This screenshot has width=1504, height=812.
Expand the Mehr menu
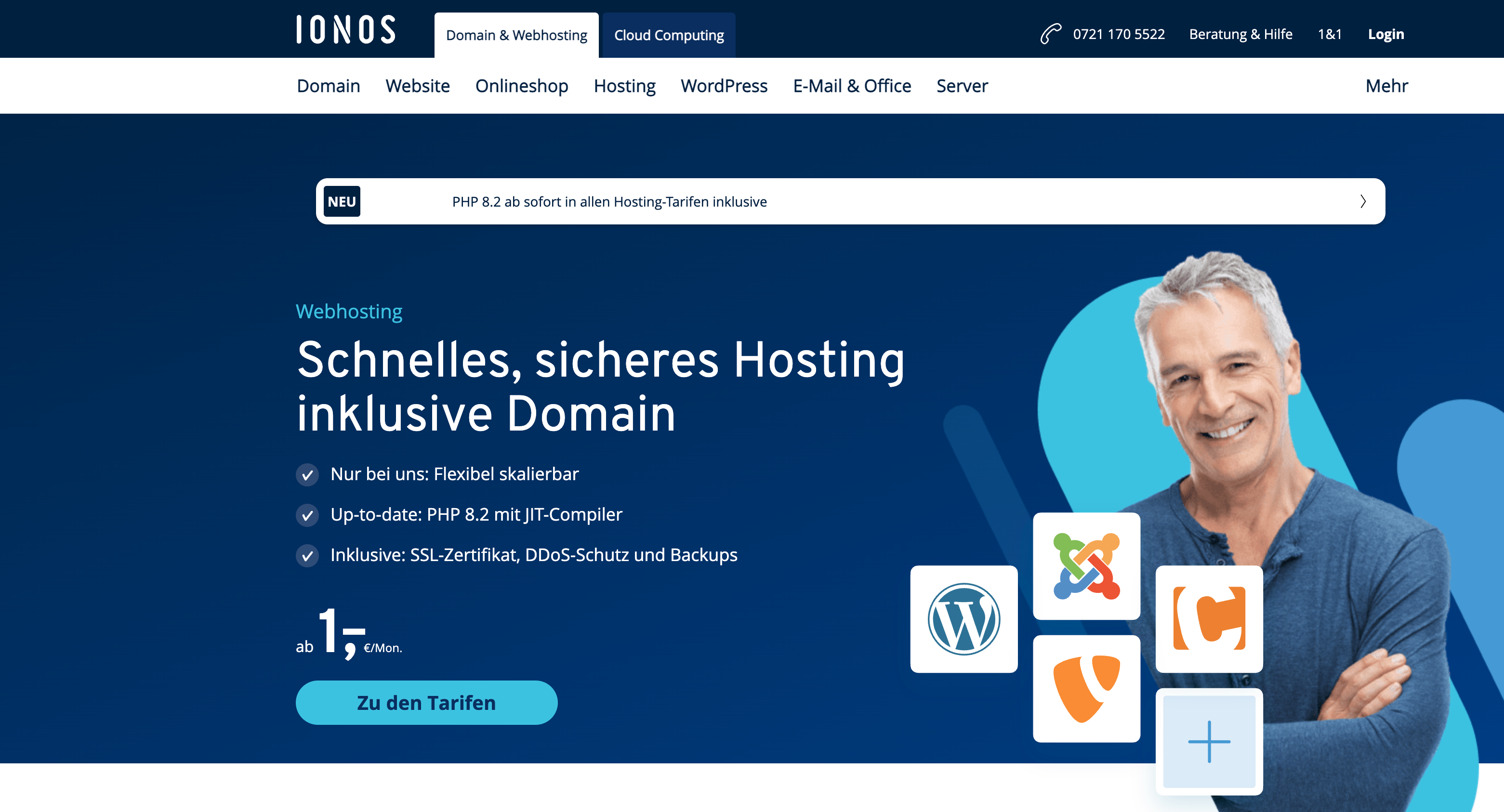(1386, 86)
